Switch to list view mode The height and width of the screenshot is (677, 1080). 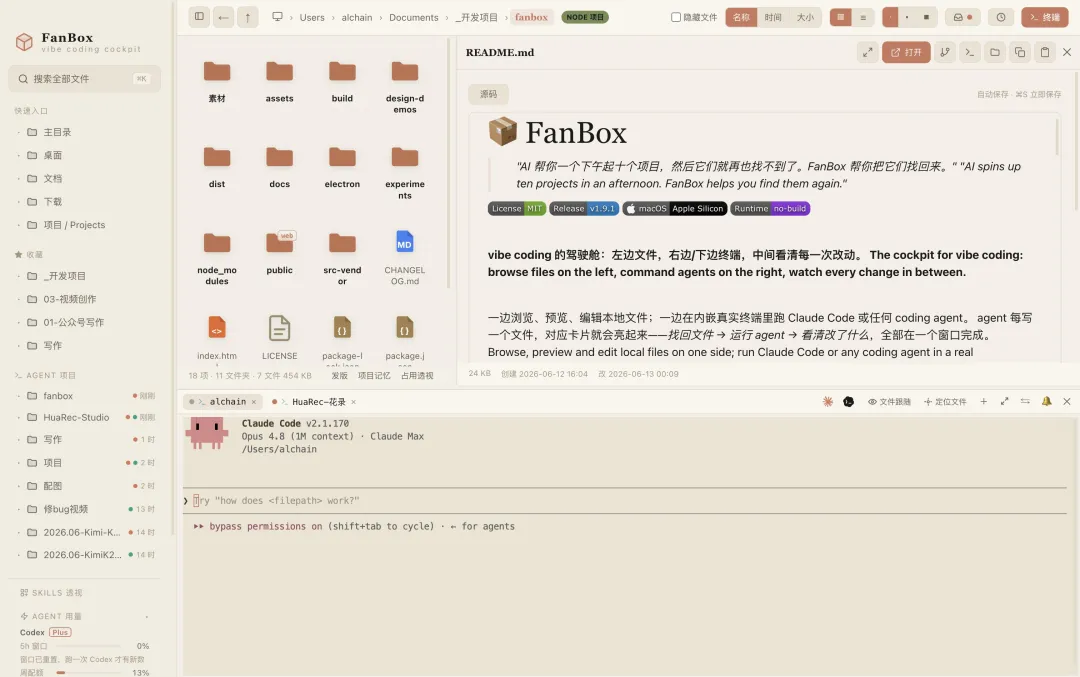(x=863, y=17)
